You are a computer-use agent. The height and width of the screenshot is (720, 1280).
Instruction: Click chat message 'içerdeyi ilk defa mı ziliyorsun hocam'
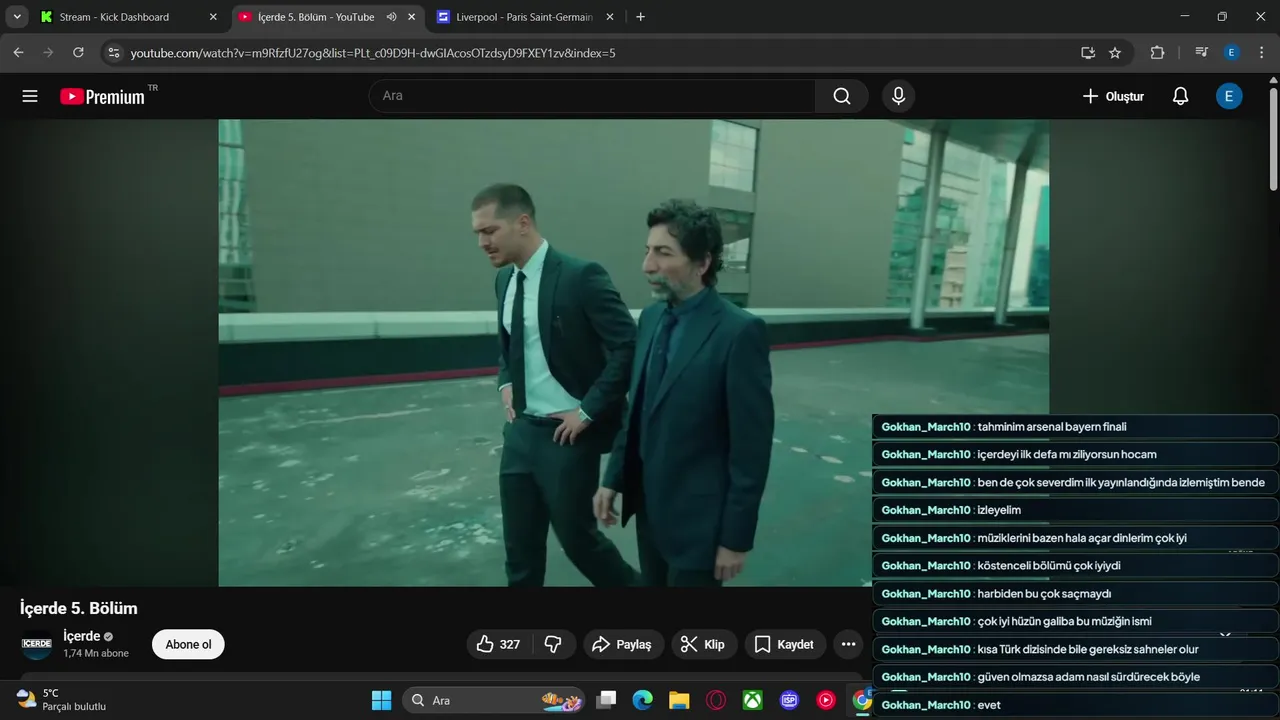point(1067,454)
